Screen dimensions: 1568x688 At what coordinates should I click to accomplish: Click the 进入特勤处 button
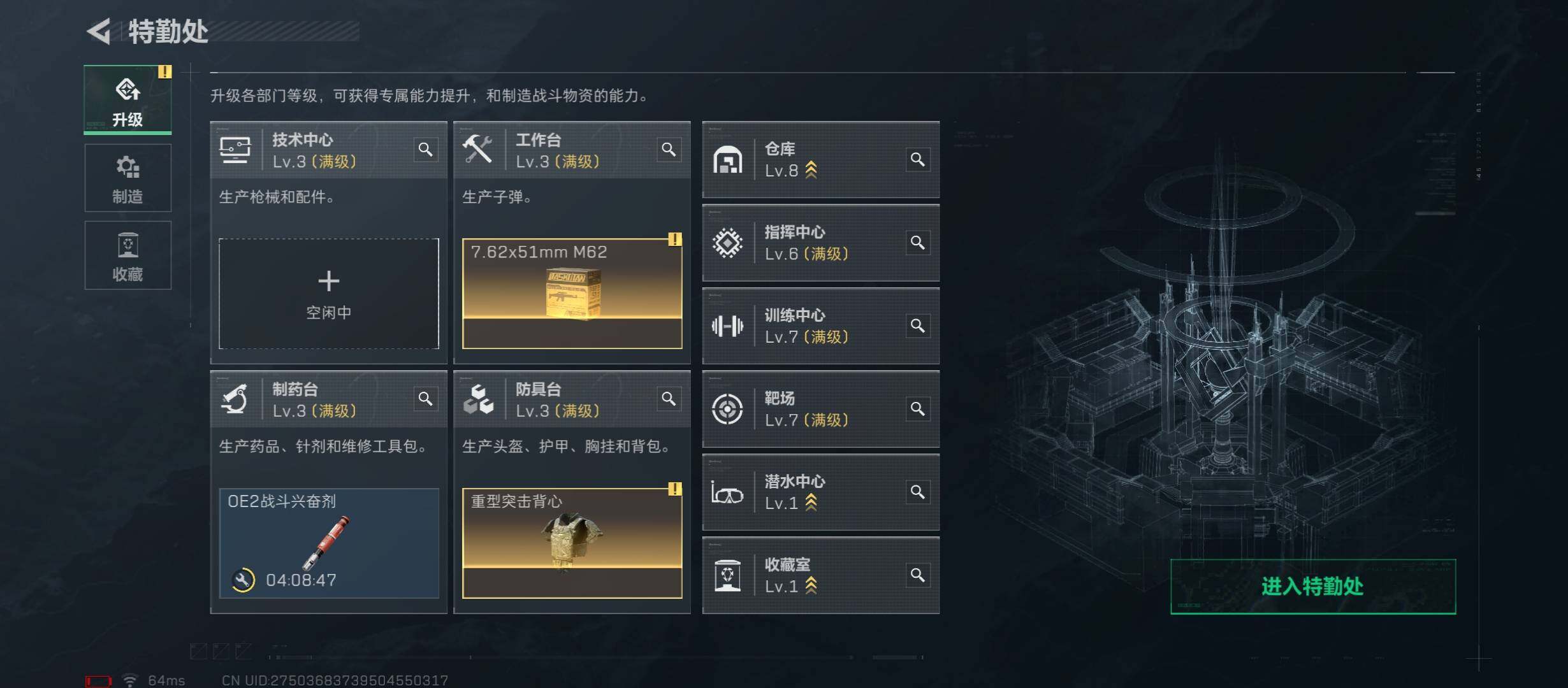tap(1313, 587)
